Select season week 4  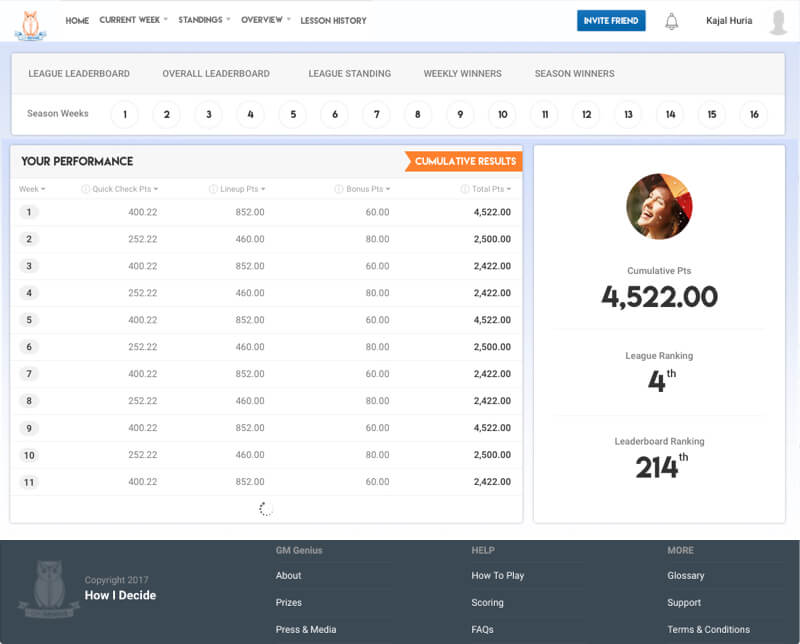click(x=251, y=114)
